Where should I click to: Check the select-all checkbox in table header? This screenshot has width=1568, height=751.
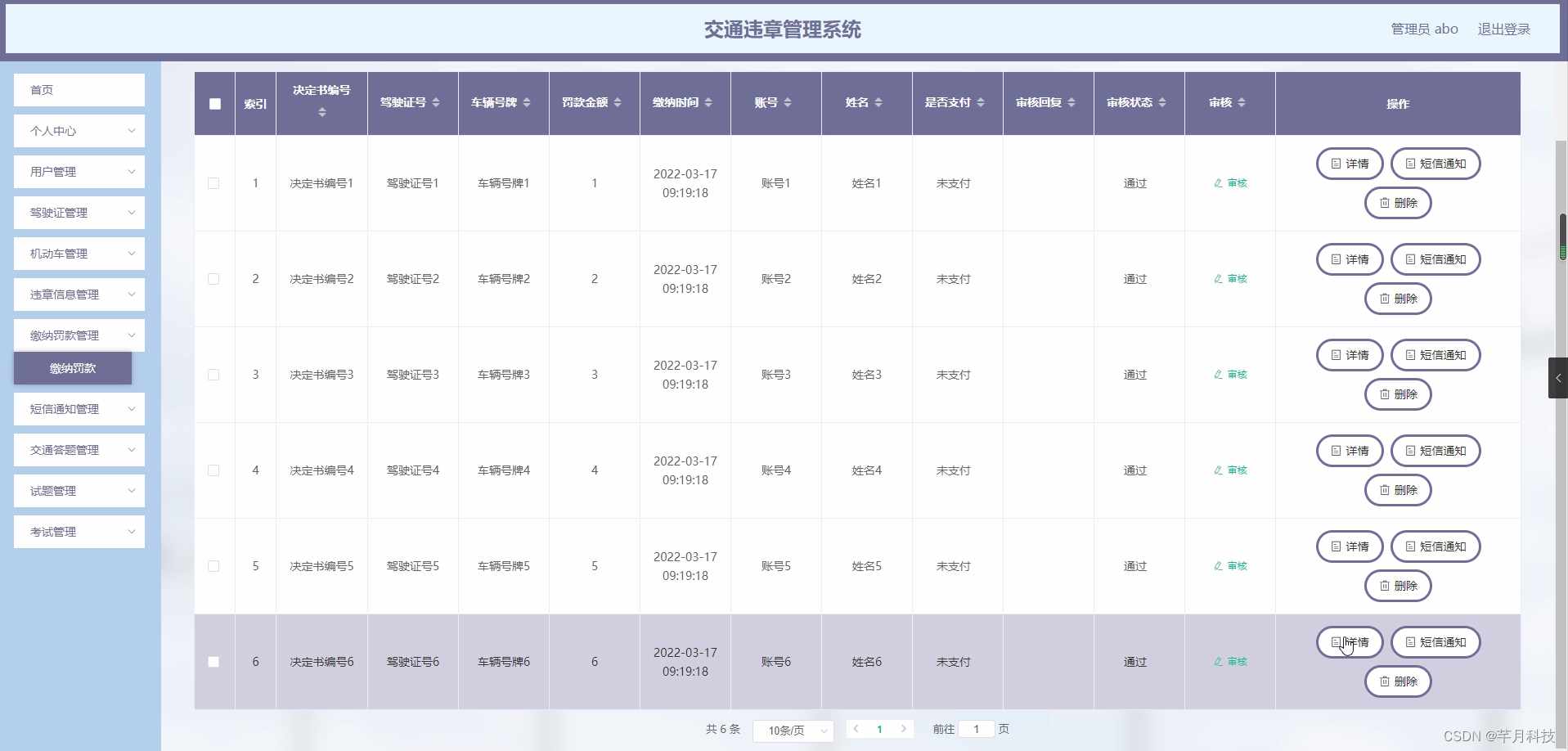tap(214, 104)
